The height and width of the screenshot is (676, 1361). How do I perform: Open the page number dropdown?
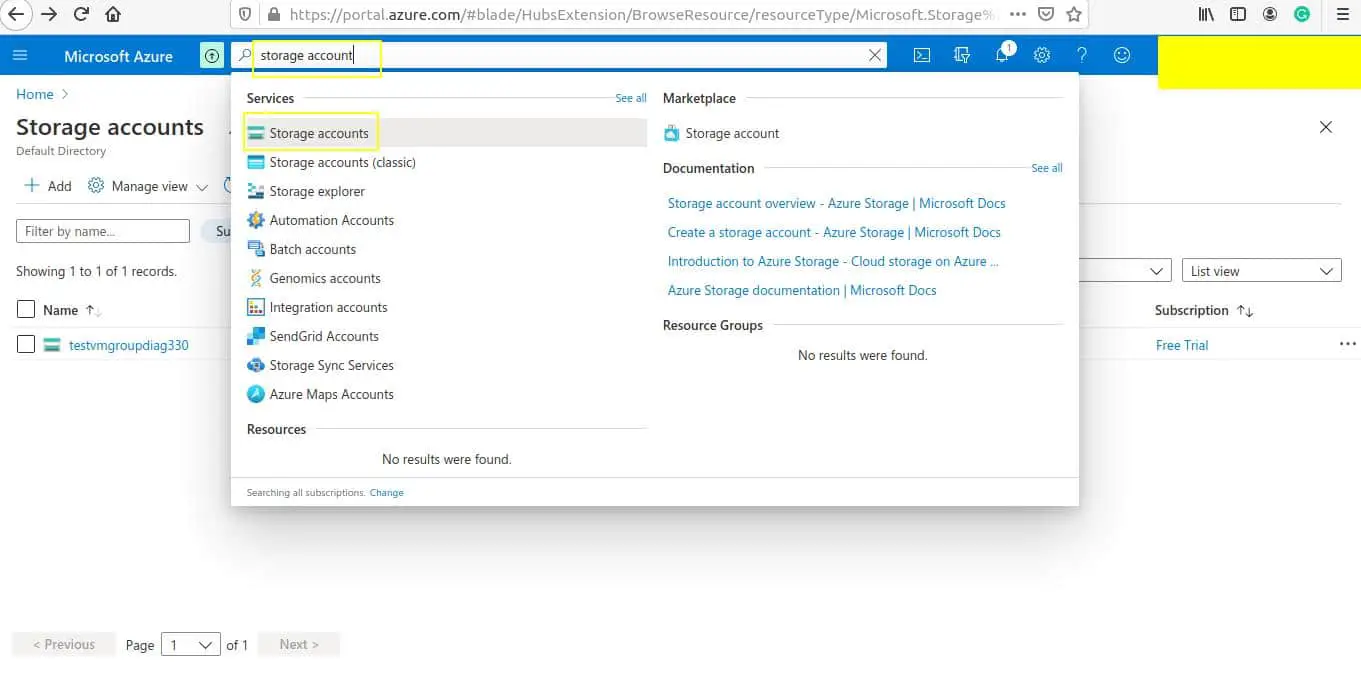[190, 644]
